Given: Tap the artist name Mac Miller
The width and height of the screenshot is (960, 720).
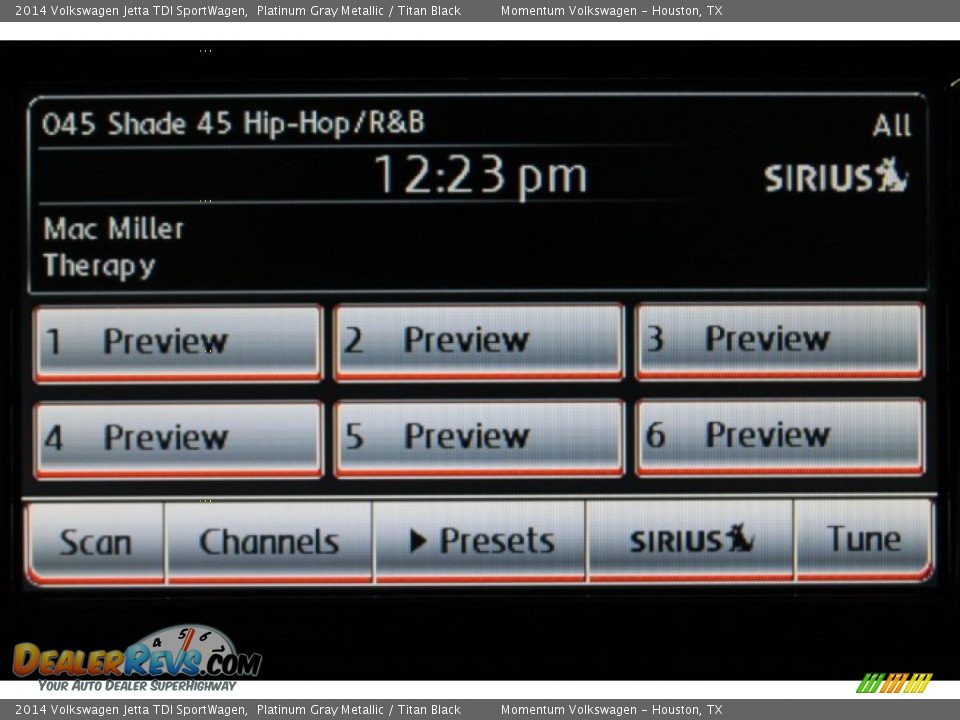Looking at the screenshot, I should [114, 229].
